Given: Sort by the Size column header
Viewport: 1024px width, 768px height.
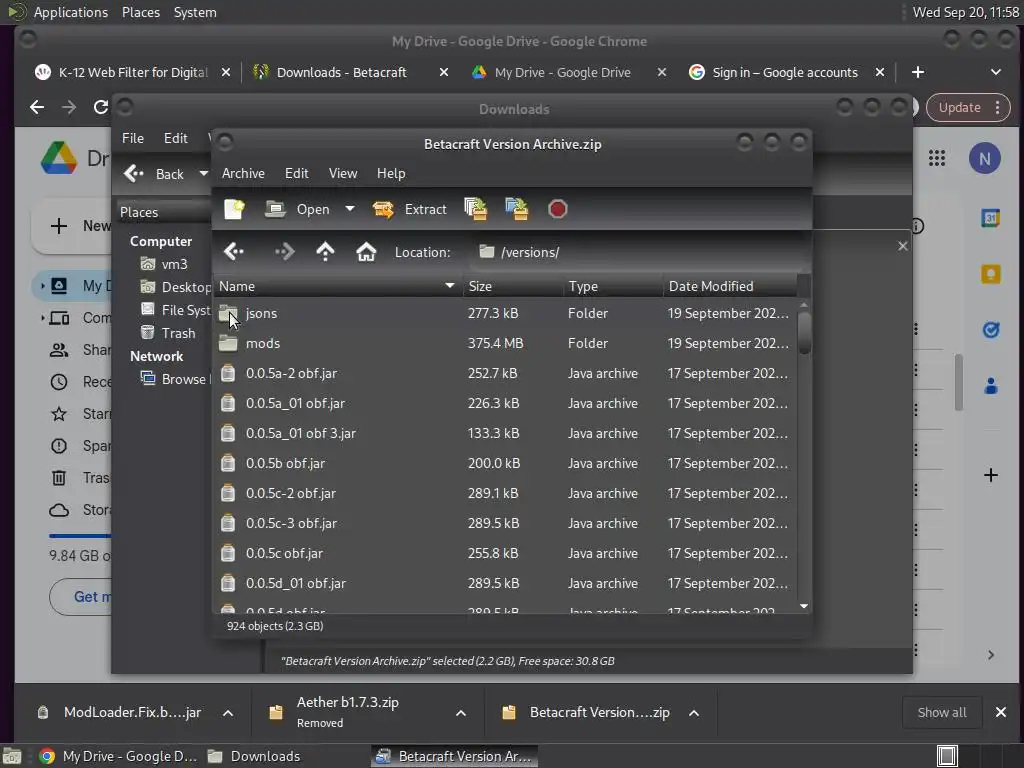Looking at the screenshot, I should click(513, 286).
